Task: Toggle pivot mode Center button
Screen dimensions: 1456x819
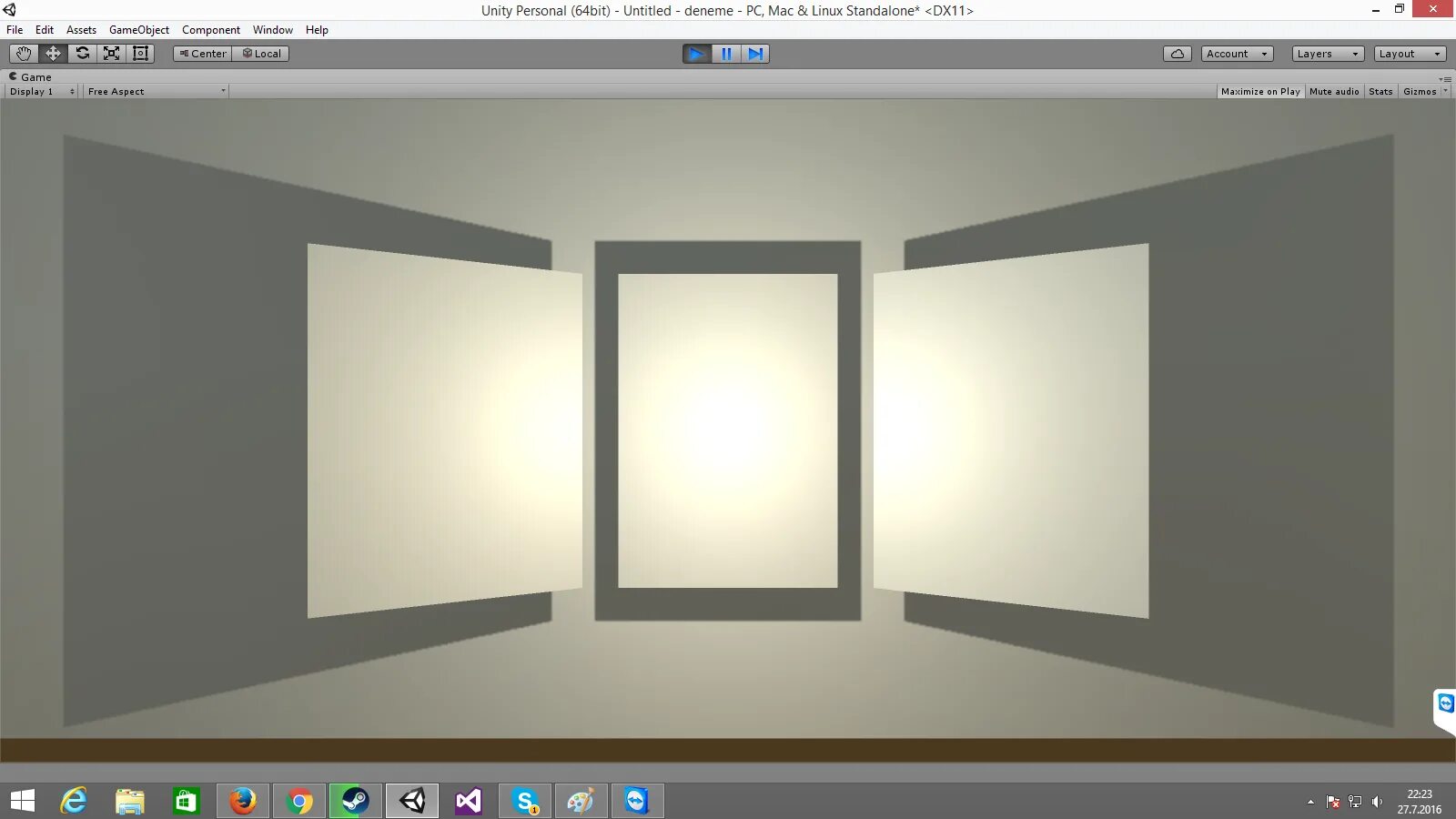Action: (x=203, y=54)
